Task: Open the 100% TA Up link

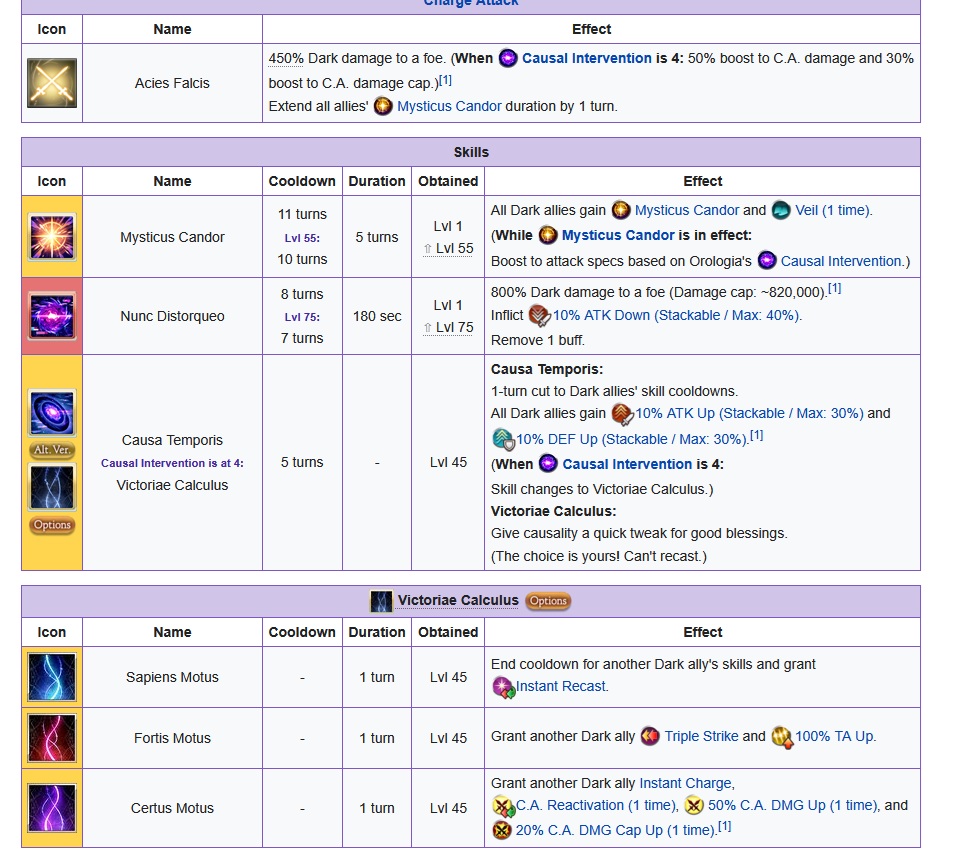Action: (x=835, y=736)
